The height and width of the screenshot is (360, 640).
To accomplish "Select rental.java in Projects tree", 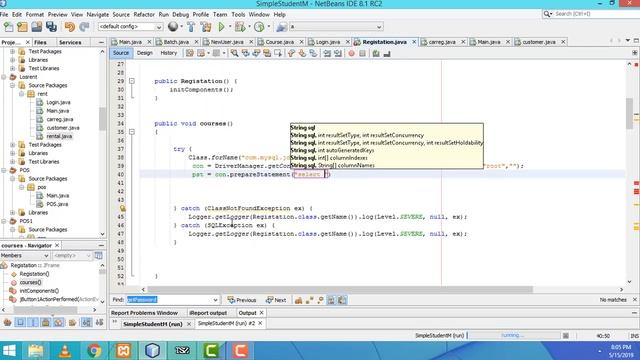I will (x=59, y=136).
